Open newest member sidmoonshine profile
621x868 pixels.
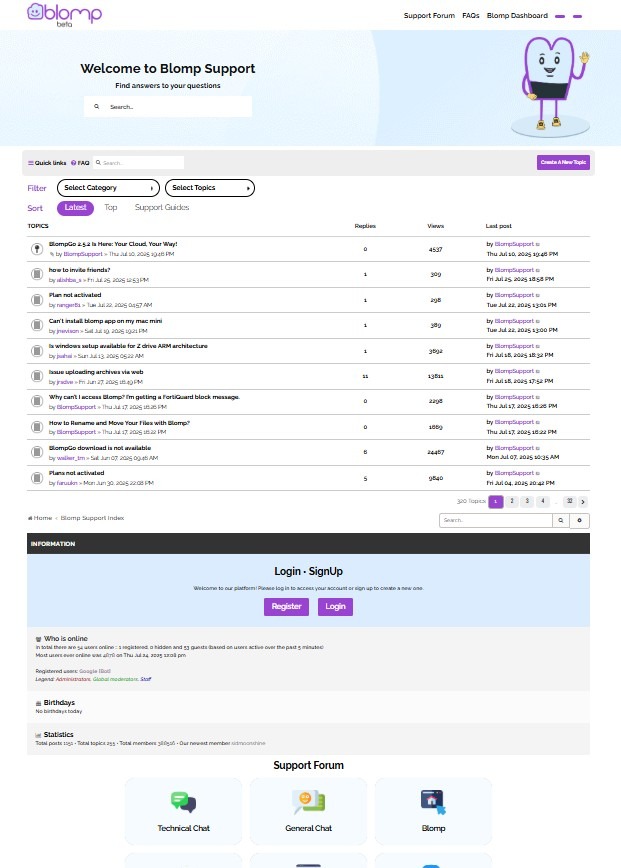[248, 743]
